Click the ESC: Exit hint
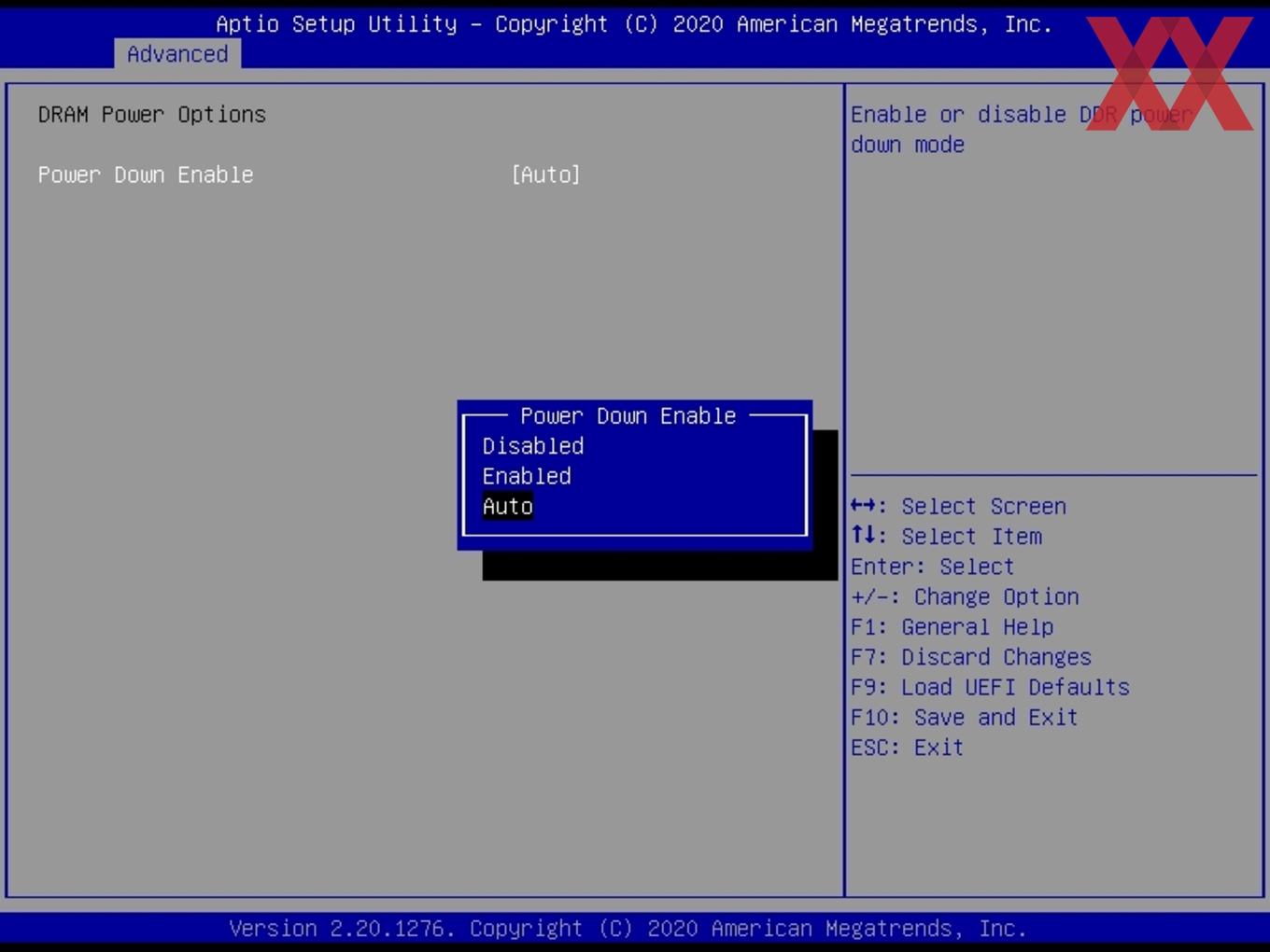1270x952 pixels. [x=907, y=748]
